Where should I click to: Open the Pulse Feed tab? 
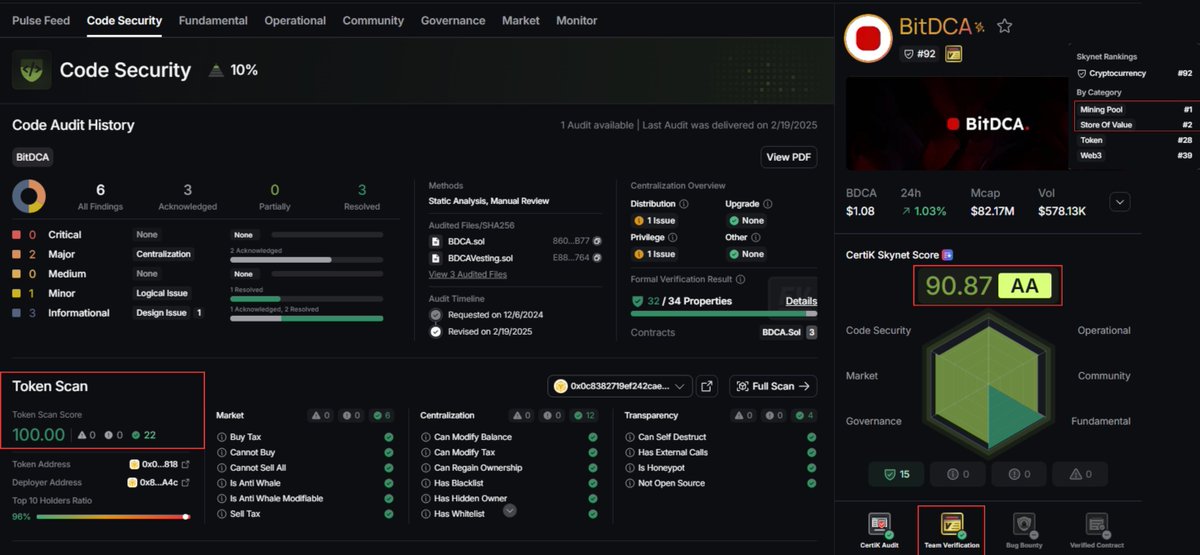[x=41, y=20]
